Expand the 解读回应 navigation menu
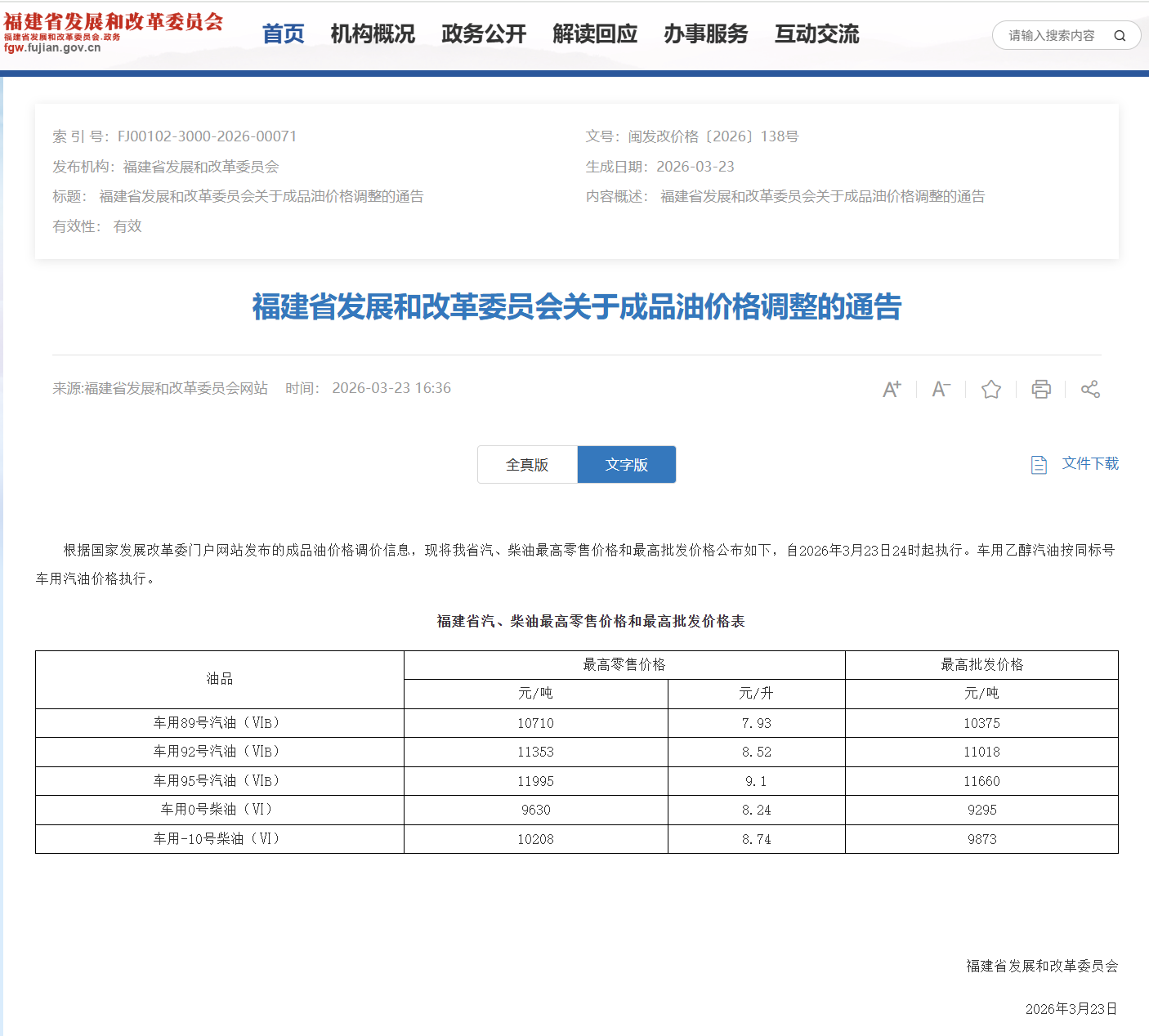Viewport: 1149px width, 1036px height. point(595,34)
